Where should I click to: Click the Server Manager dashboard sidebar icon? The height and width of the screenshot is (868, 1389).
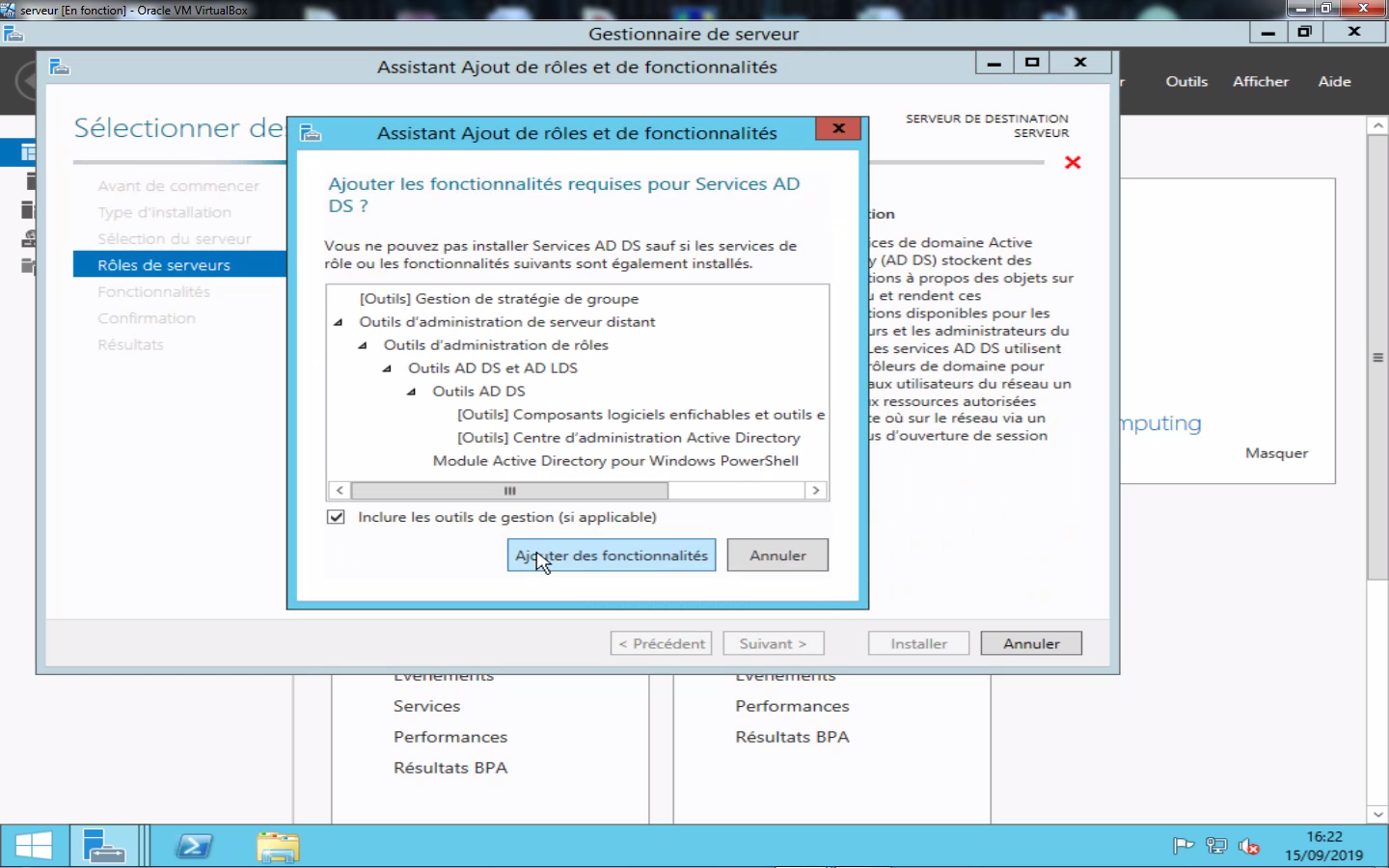28,152
